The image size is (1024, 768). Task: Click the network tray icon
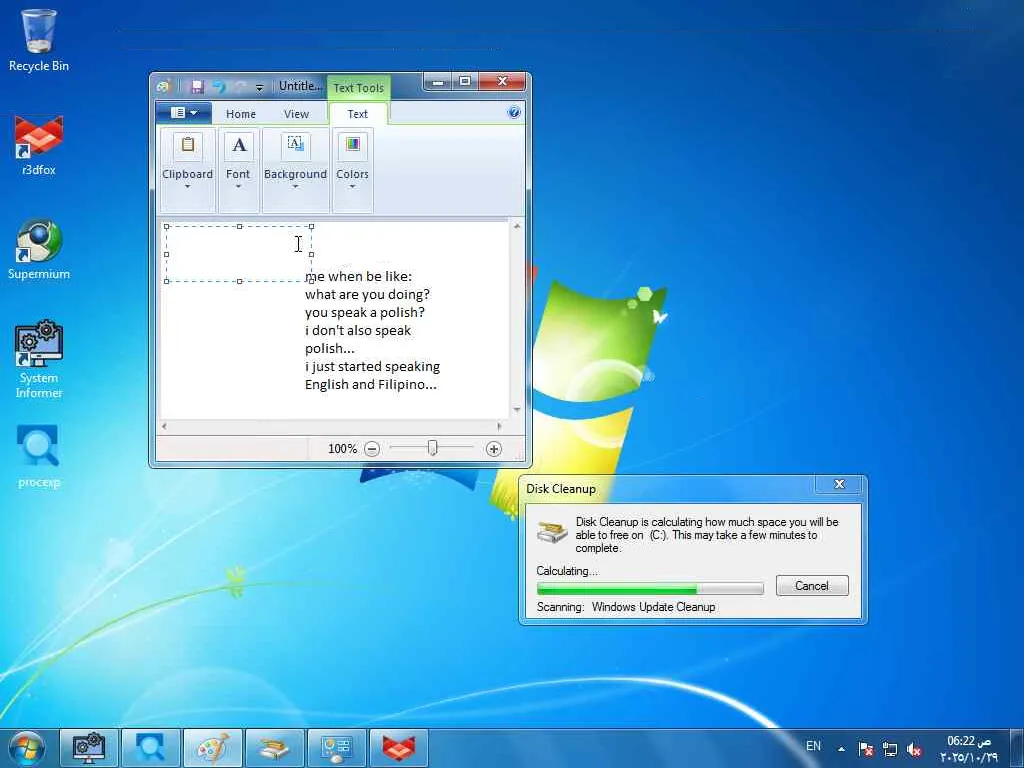(889, 749)
